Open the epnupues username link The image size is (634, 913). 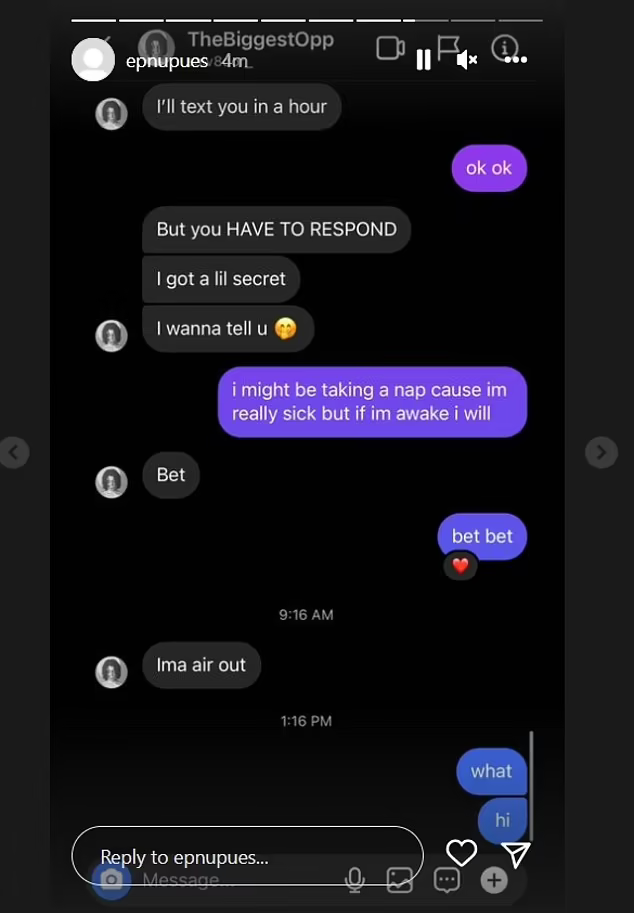pyautogui.click(x=167, y=61)
